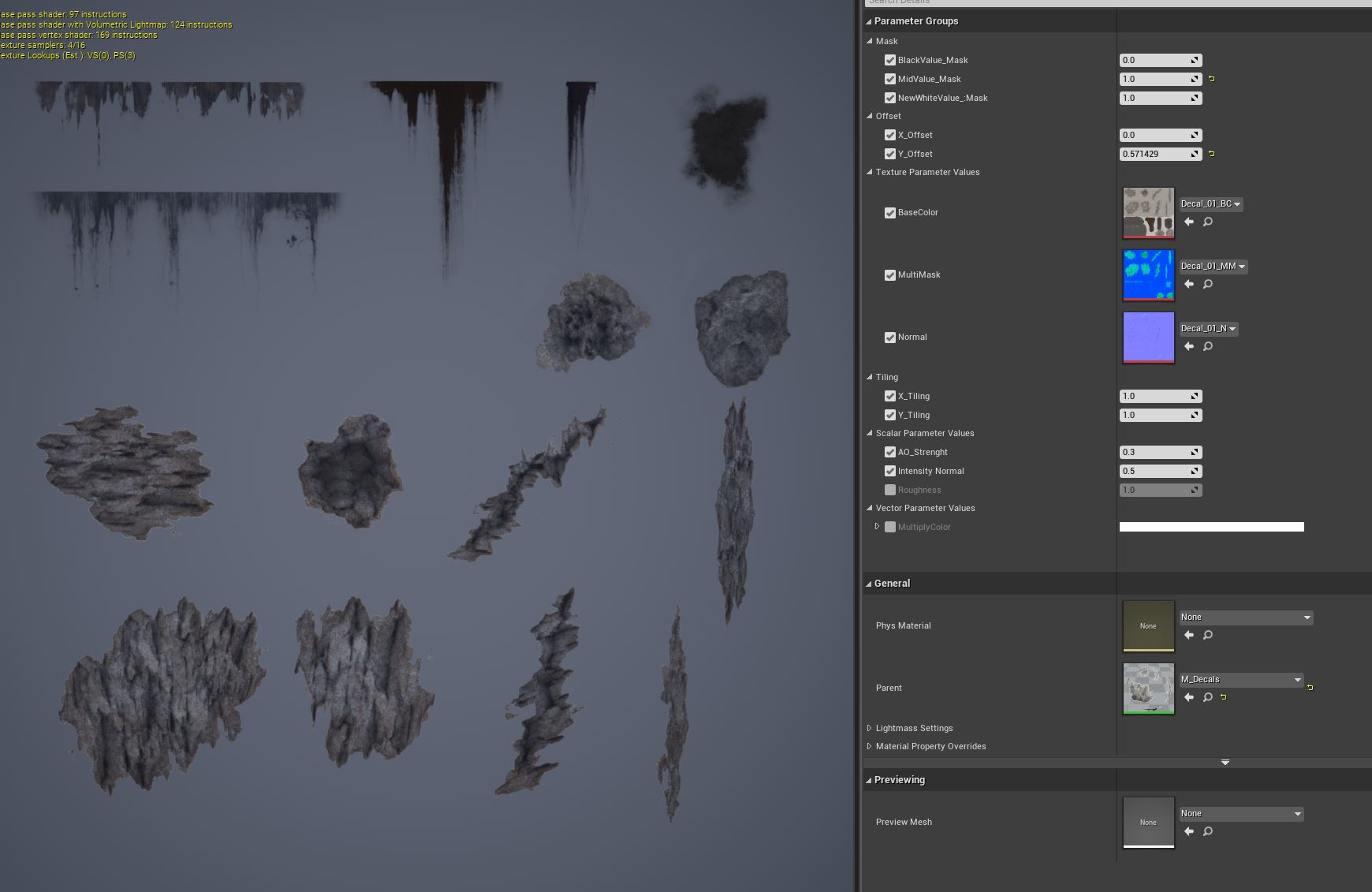1372x892 pixels.
Task: Reset MidValue_Mask to default arrow
Action: pyautogui.click(x=1212, y=79)
